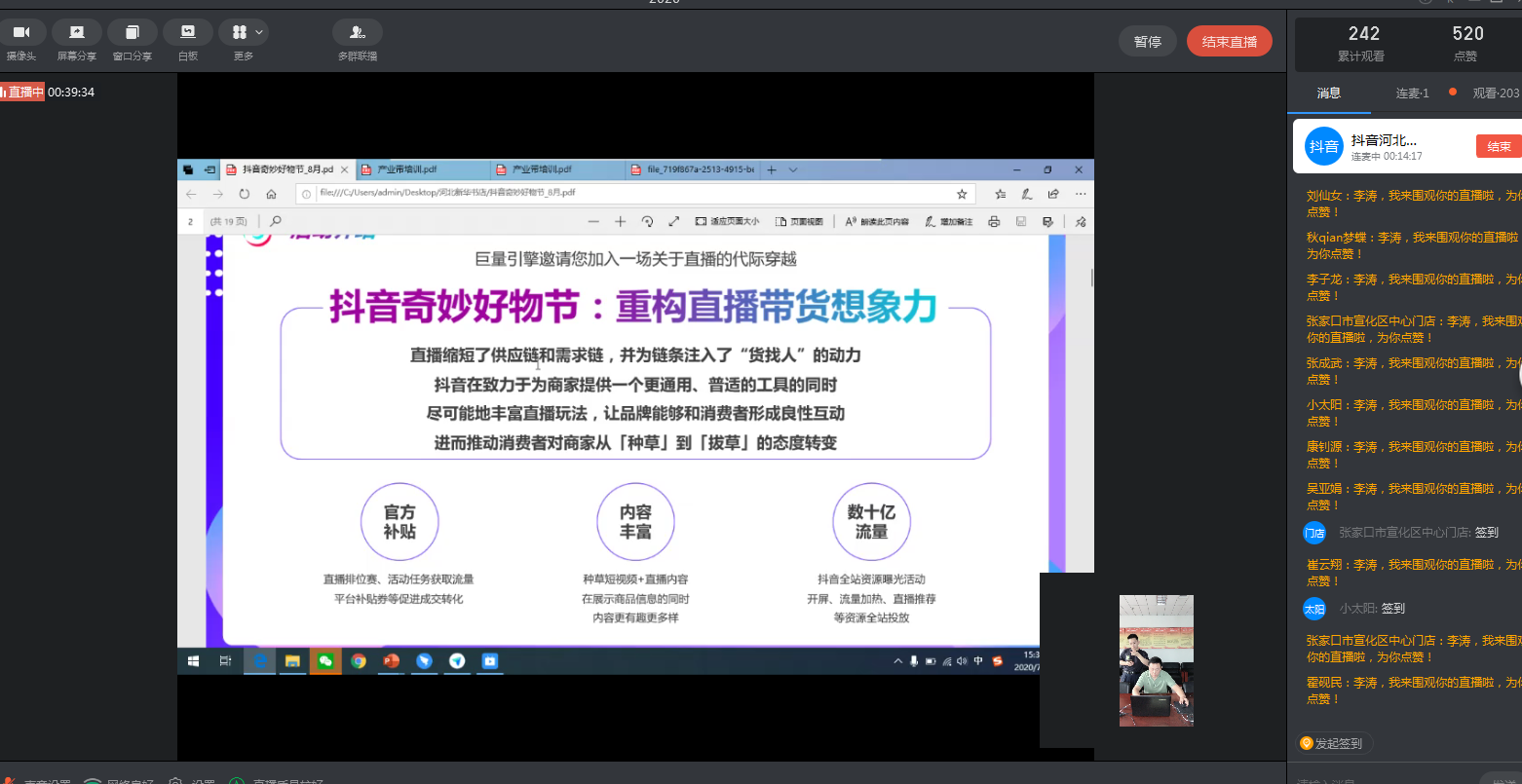This screenshot has height=784, width=1522.
Task: Go back in the browser
Action: tap(191, 194)
